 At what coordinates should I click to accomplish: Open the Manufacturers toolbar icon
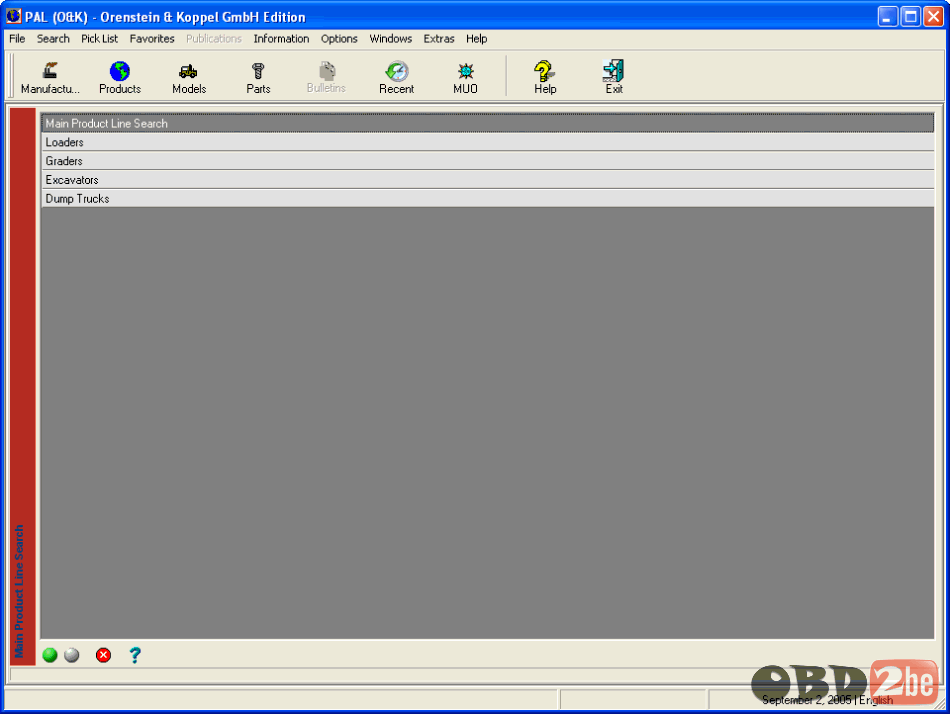click(50, 78)
